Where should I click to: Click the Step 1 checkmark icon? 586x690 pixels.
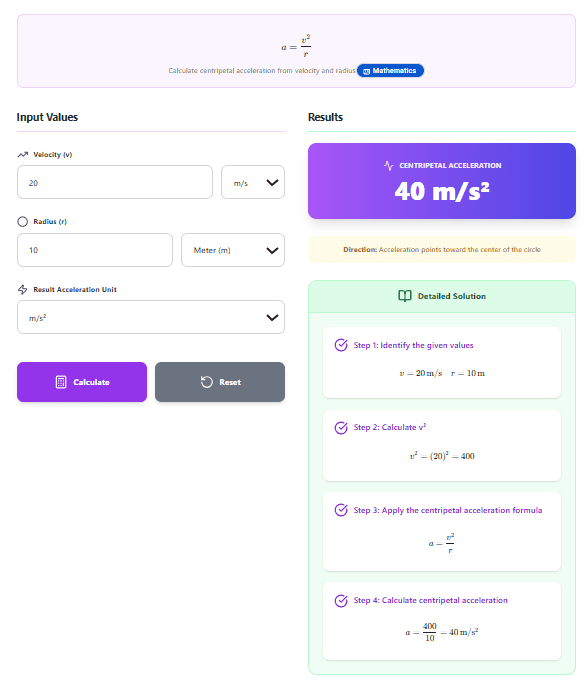click(341, 345)
